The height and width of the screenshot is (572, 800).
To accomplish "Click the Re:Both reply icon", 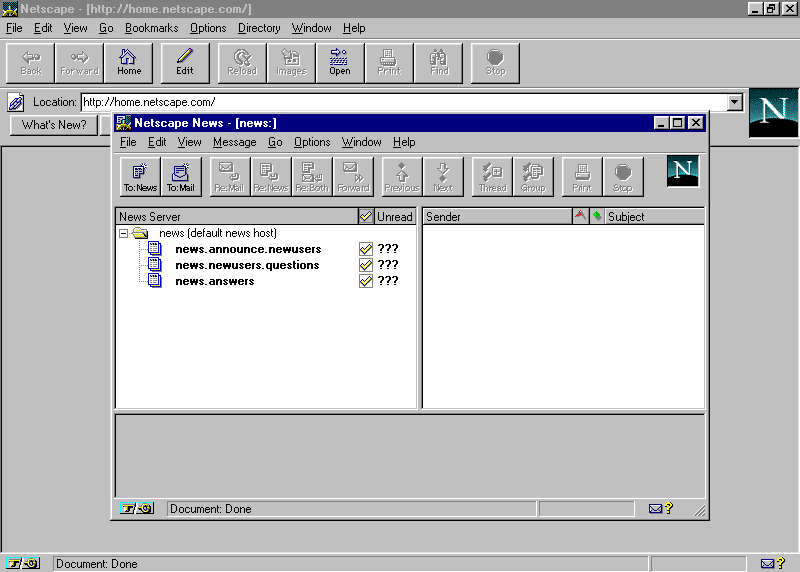I will (312, 177).
